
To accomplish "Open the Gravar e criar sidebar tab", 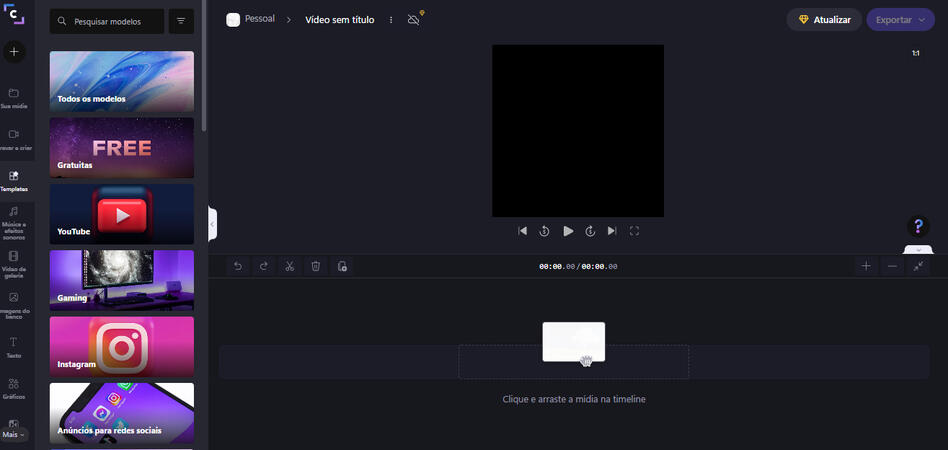I will tap(14, 140).
